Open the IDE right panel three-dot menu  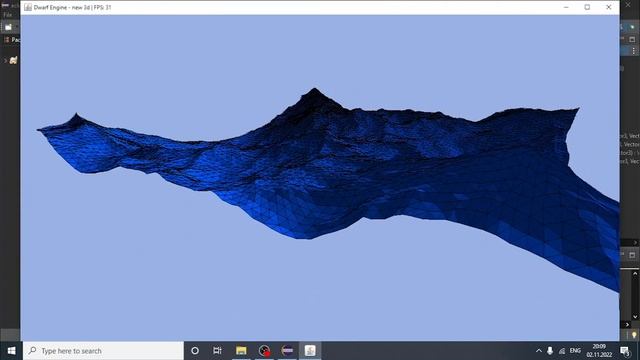pyautogui.click(x=633, y=51)
